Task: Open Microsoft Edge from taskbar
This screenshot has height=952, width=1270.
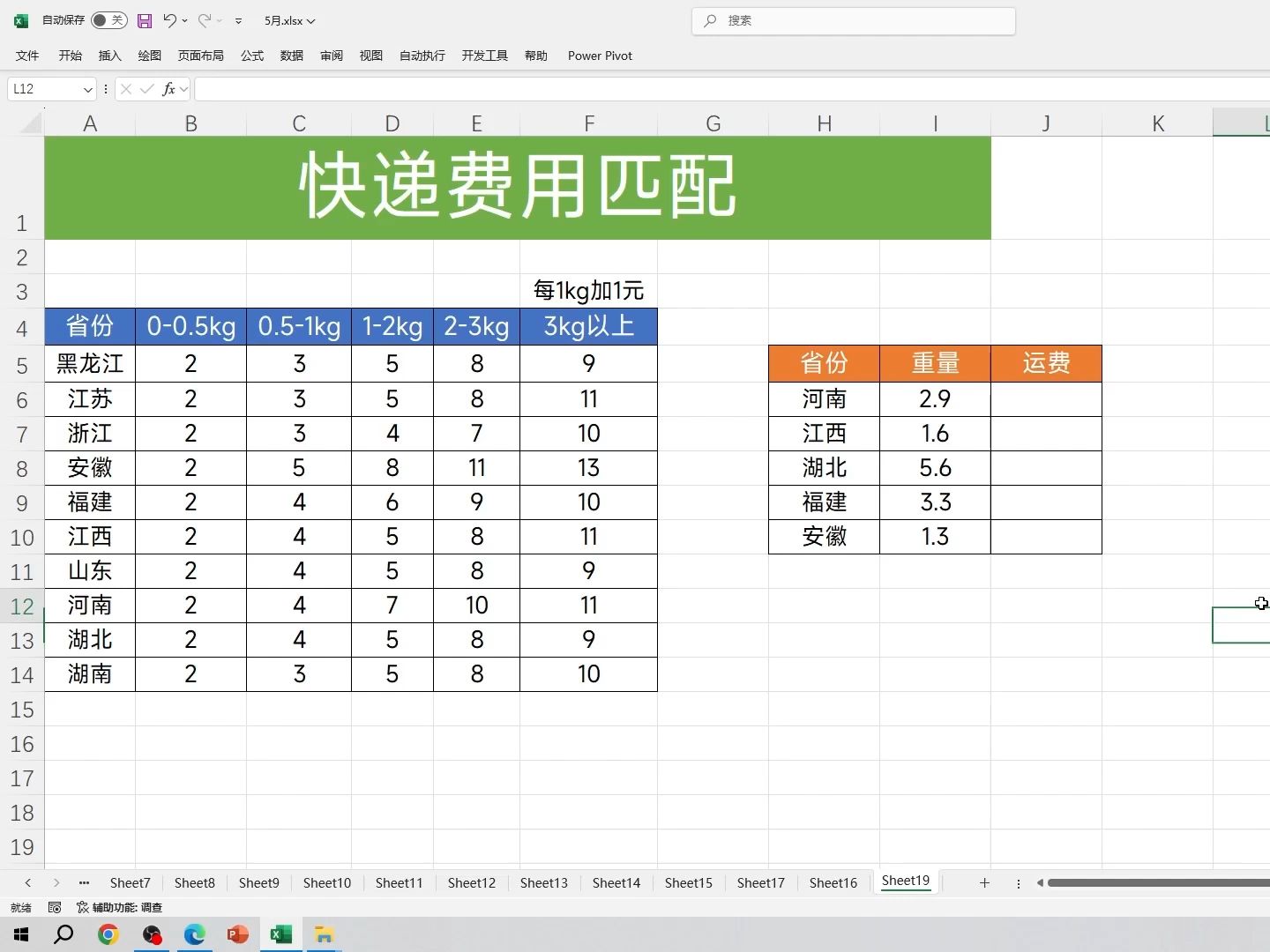Action: [x=194, y=934]
